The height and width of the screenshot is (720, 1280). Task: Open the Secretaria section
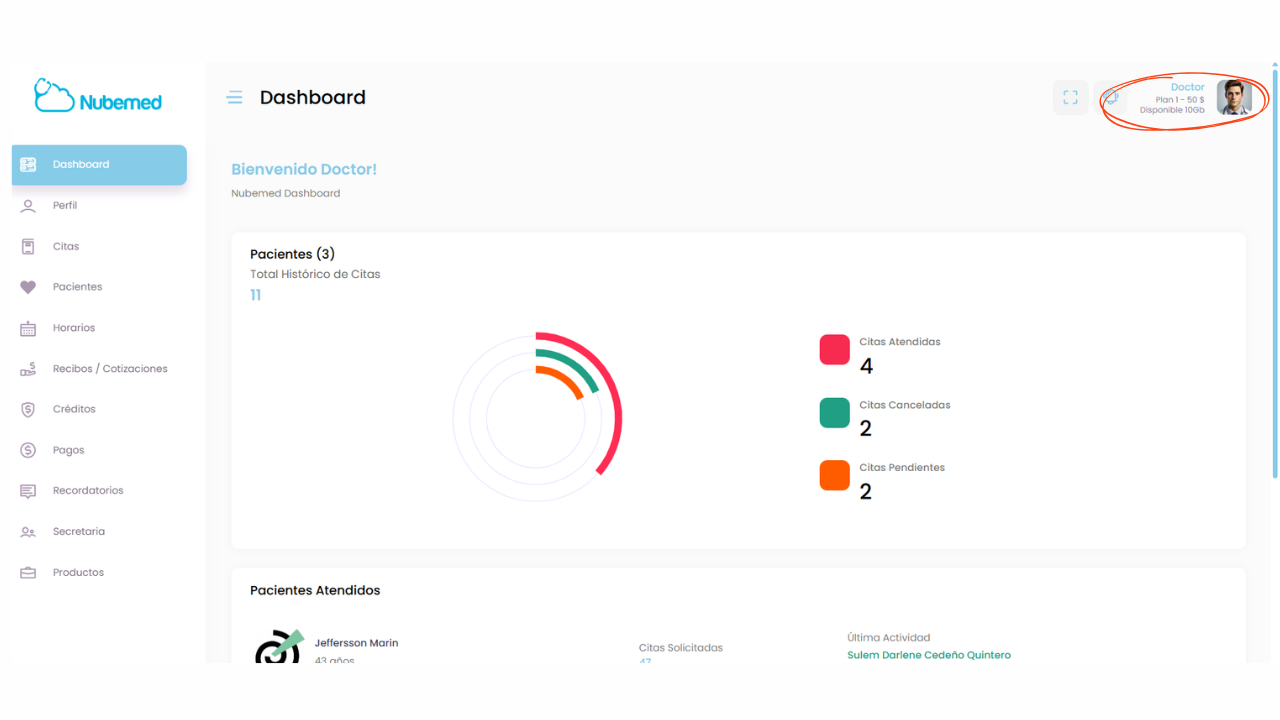78,532
